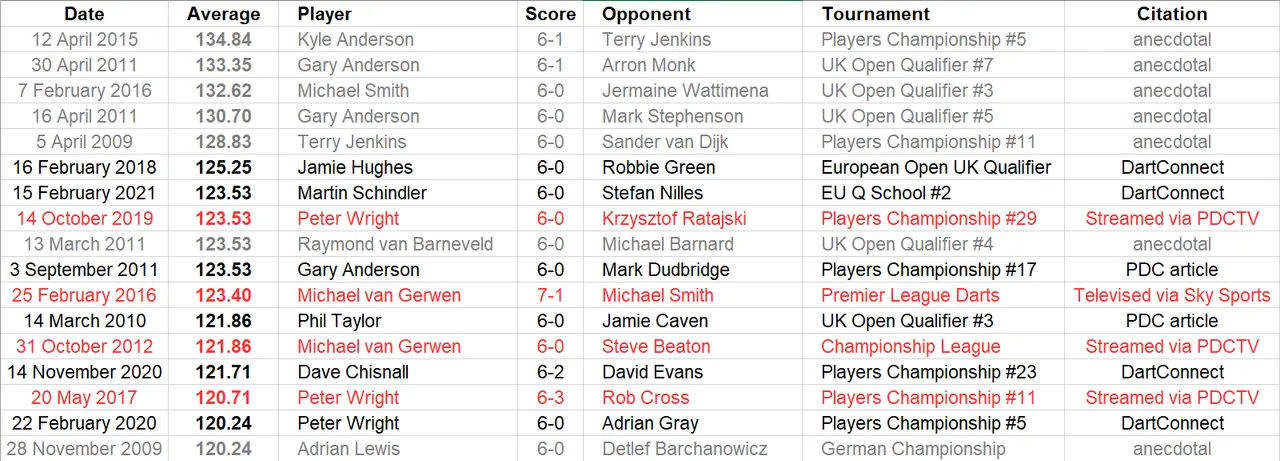The height and width of the screenshot is (461, 1280).
Task: Select the Jamie Hughes cell
Action: 398,168
